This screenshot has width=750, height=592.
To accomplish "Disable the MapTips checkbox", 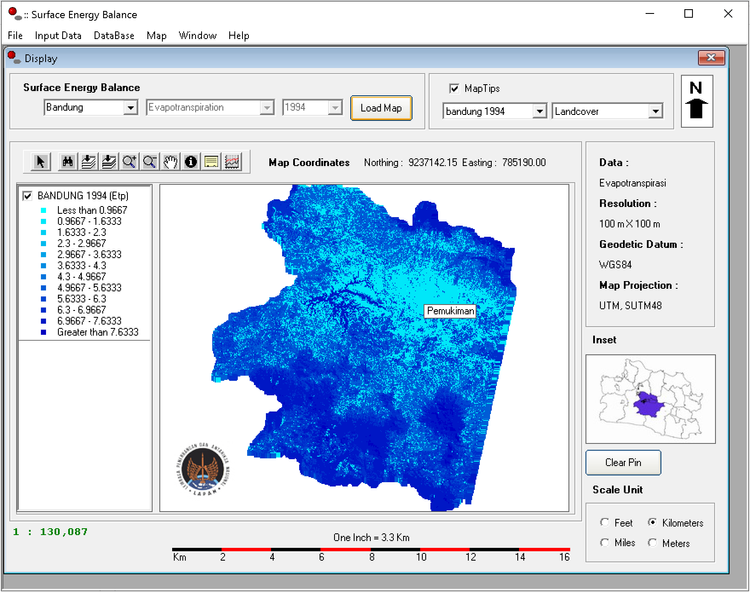I will coord(454,88).
